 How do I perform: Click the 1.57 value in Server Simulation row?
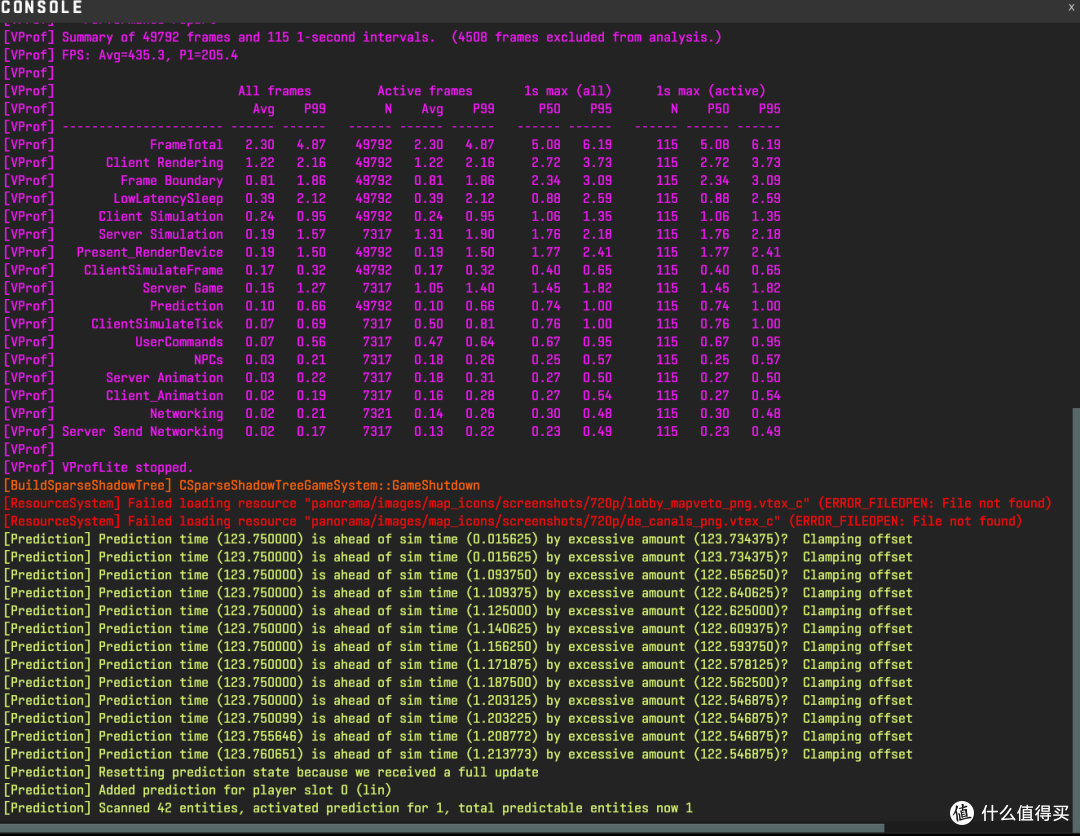point(311,234)
